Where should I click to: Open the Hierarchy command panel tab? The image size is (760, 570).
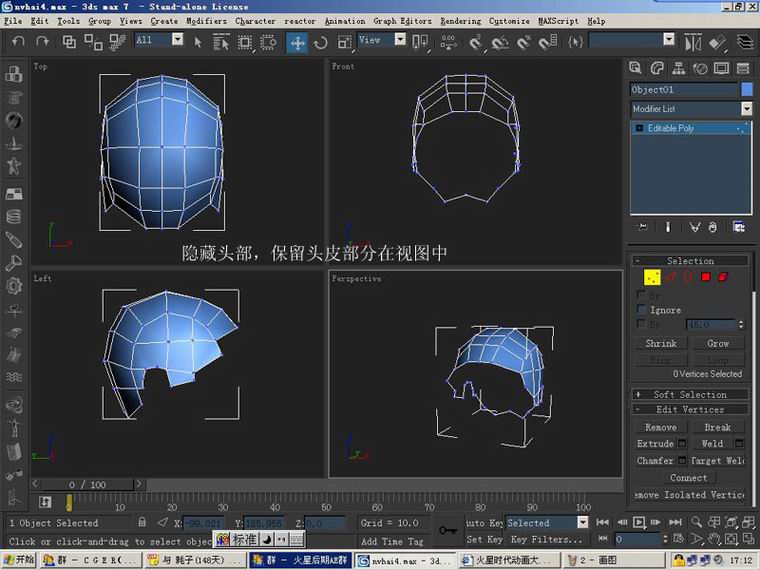click(679, 68)
